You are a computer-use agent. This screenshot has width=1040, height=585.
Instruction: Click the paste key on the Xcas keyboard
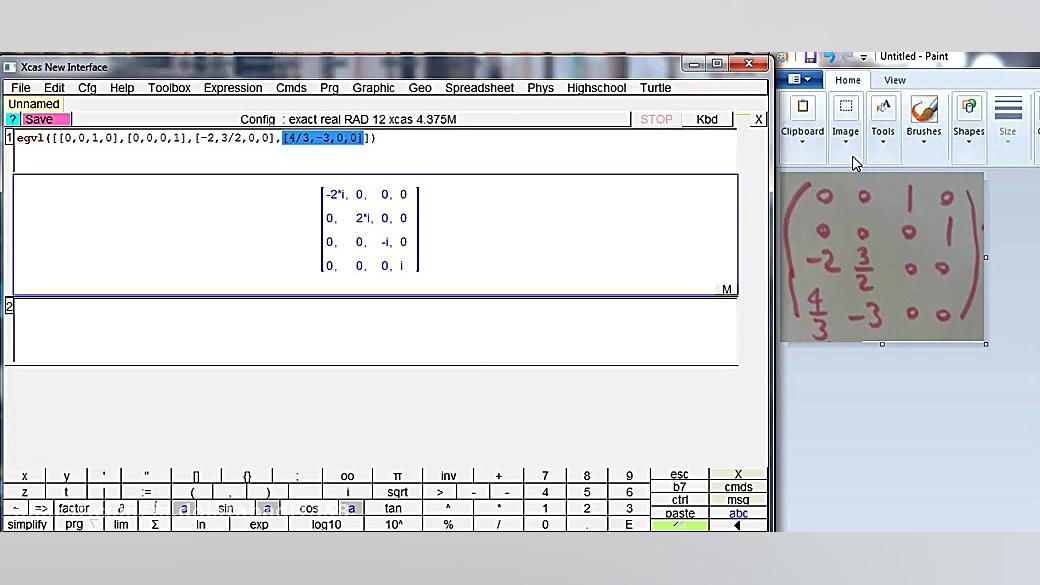(x=679, y=513)
